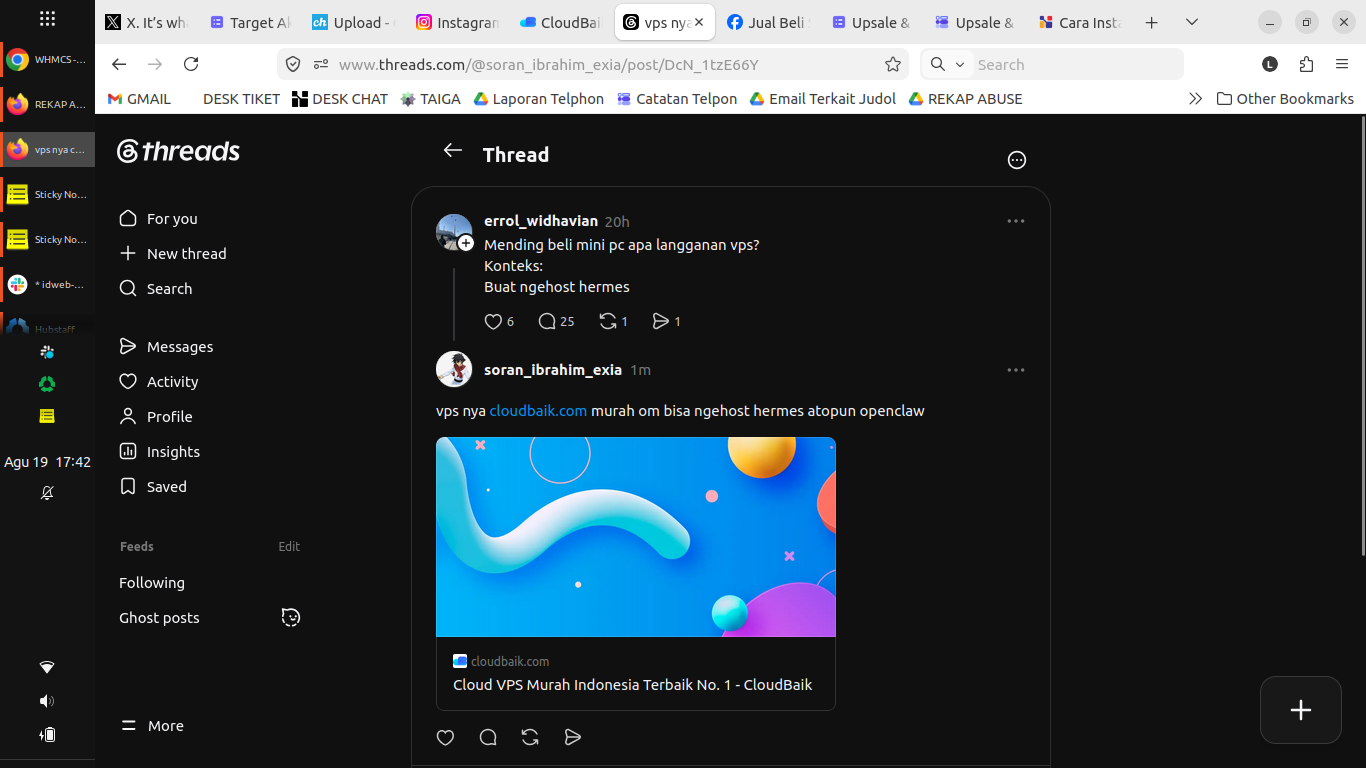Open the REKAP ABUSE bookmark
The height and width of the screenshot is (768, 1366).
[965, 99]
